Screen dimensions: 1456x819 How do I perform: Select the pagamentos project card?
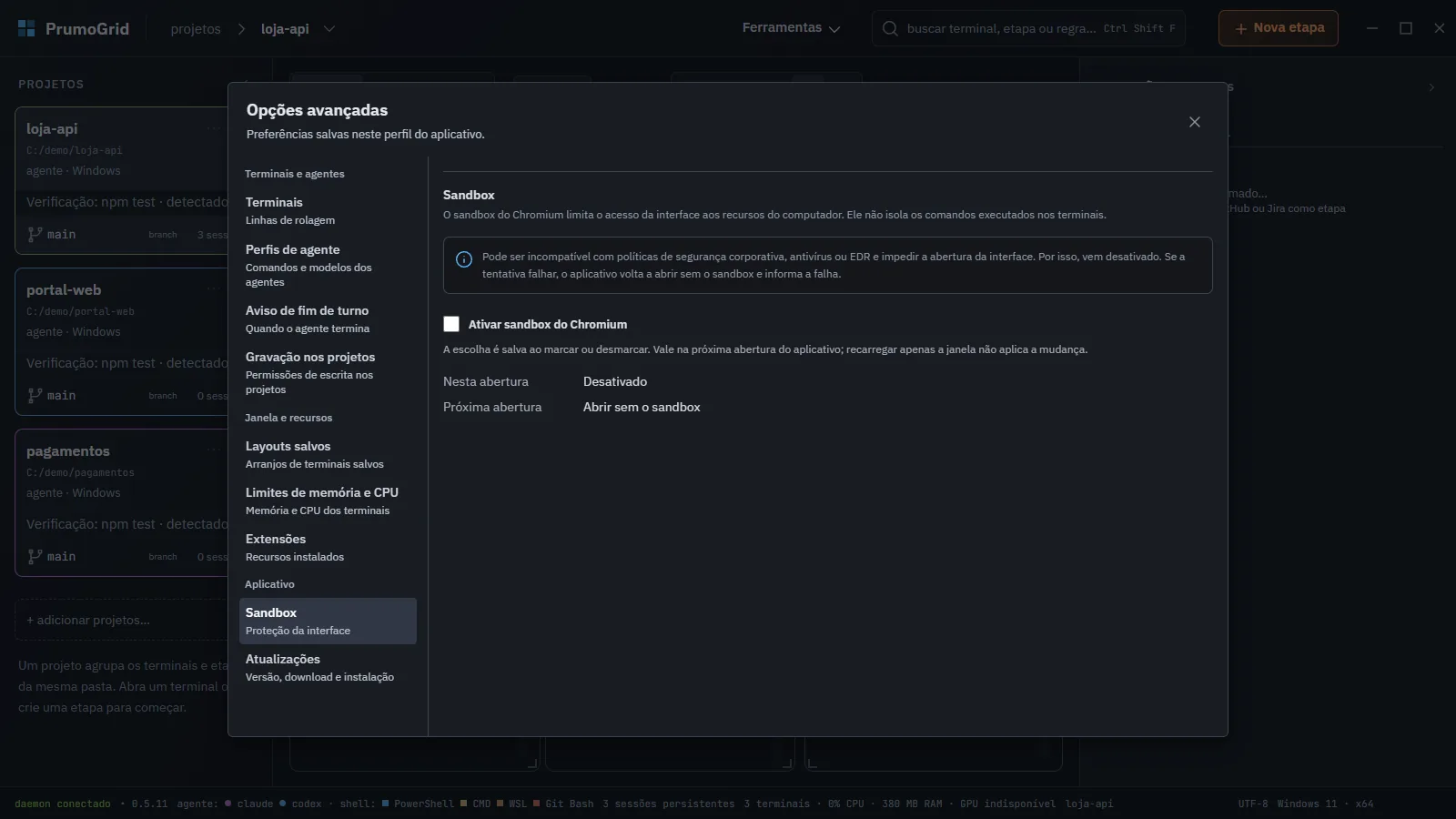click(x=122, y=502)
